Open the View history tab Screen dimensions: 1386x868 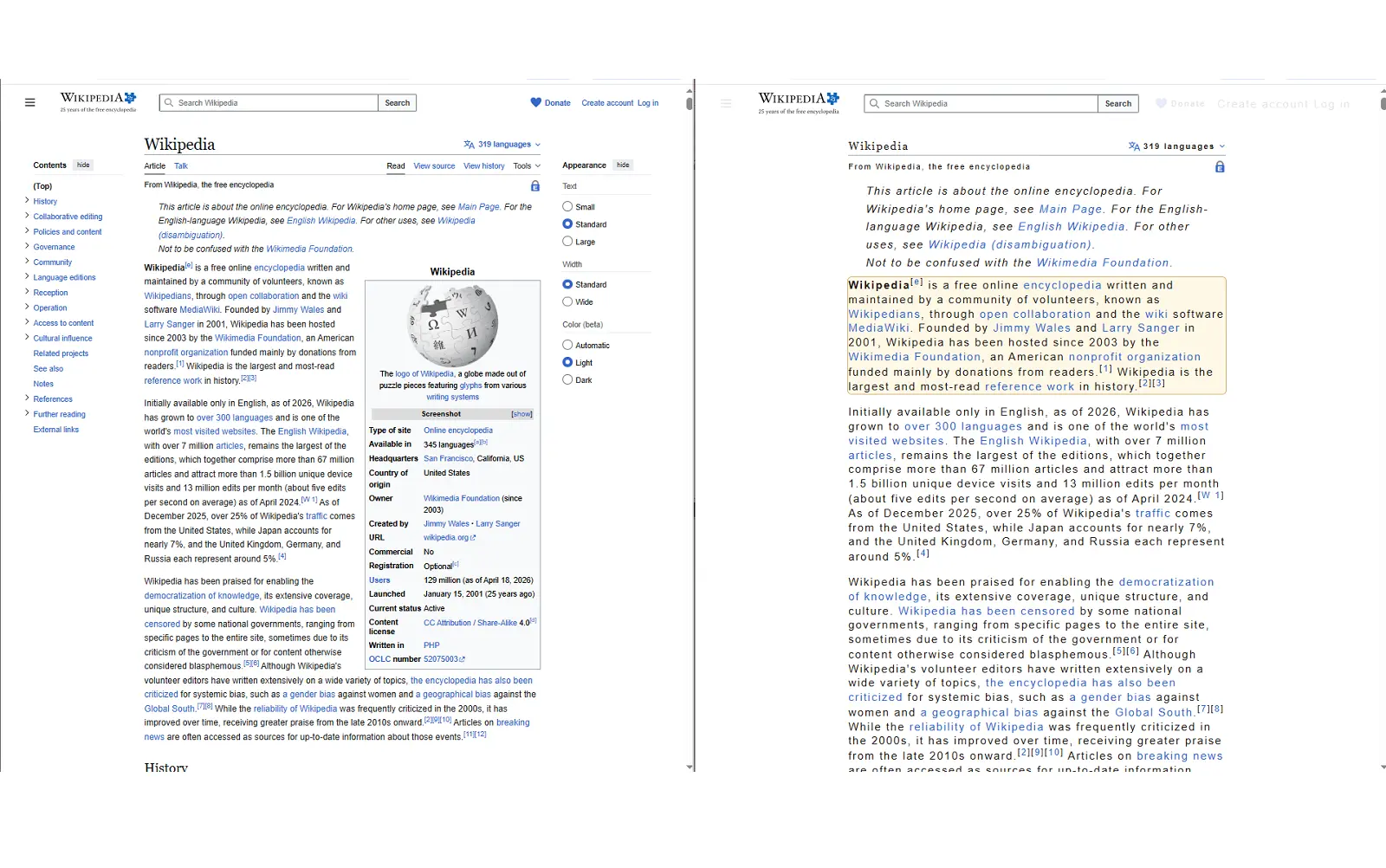click(483, 165)
